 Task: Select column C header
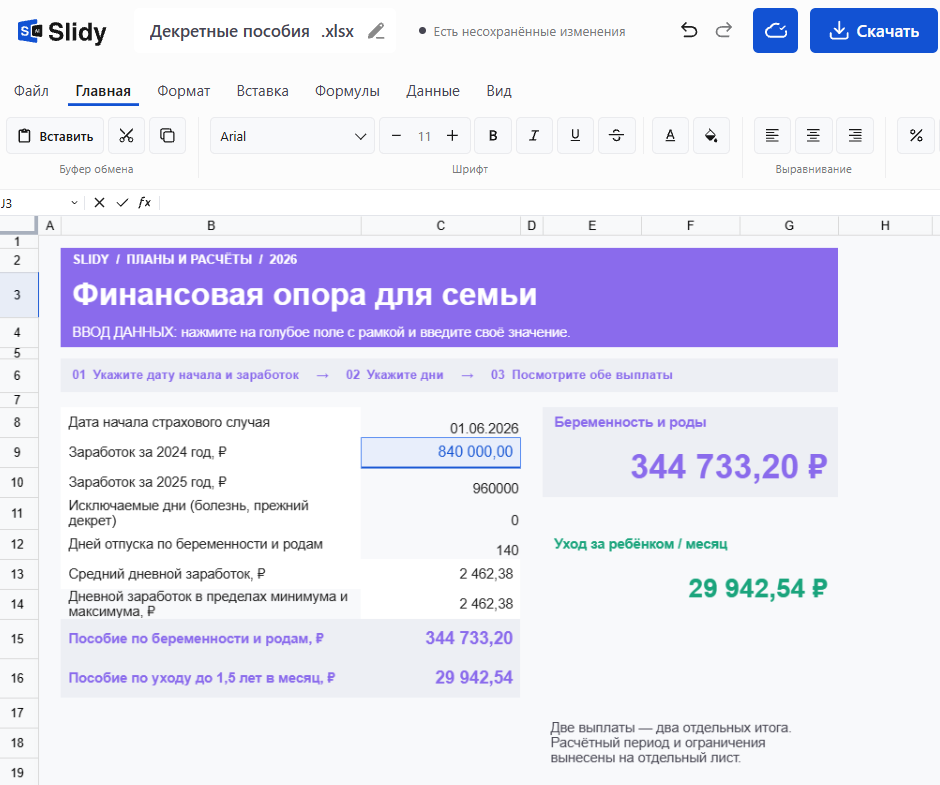441,225
